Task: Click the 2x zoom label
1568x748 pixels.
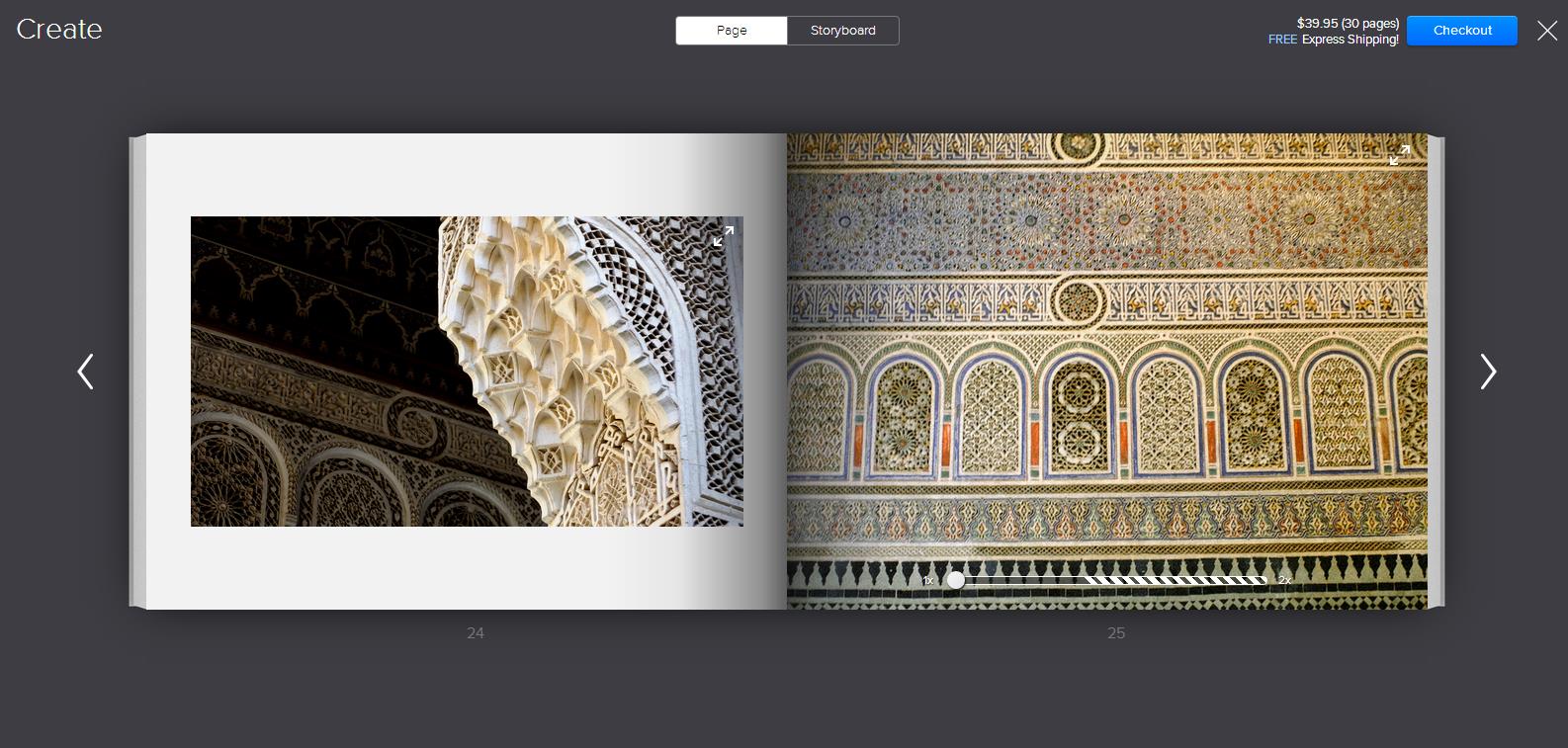Action: click(x=1284, y=581)
